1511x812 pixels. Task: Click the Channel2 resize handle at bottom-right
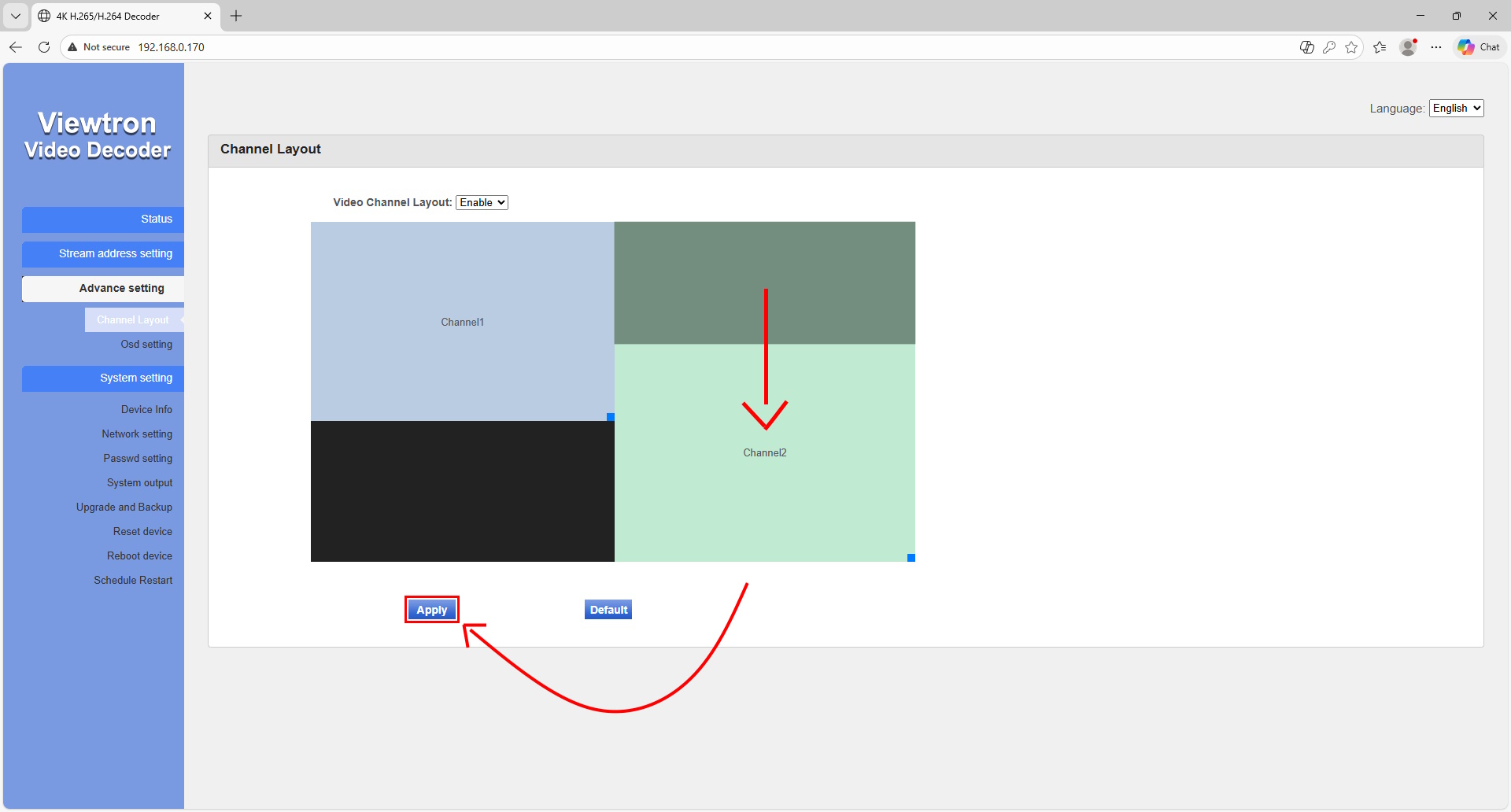(911, 558)
